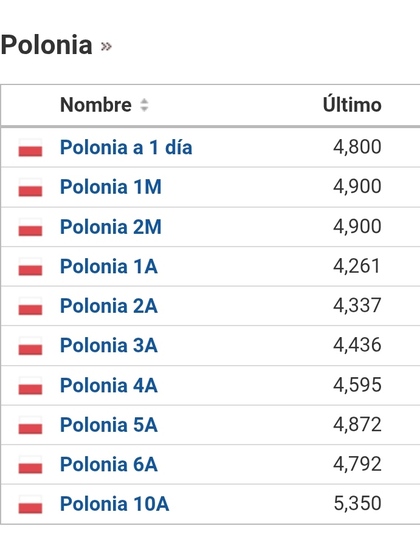
Task: Select the Último column header
Action: click(x=352, y=105)
